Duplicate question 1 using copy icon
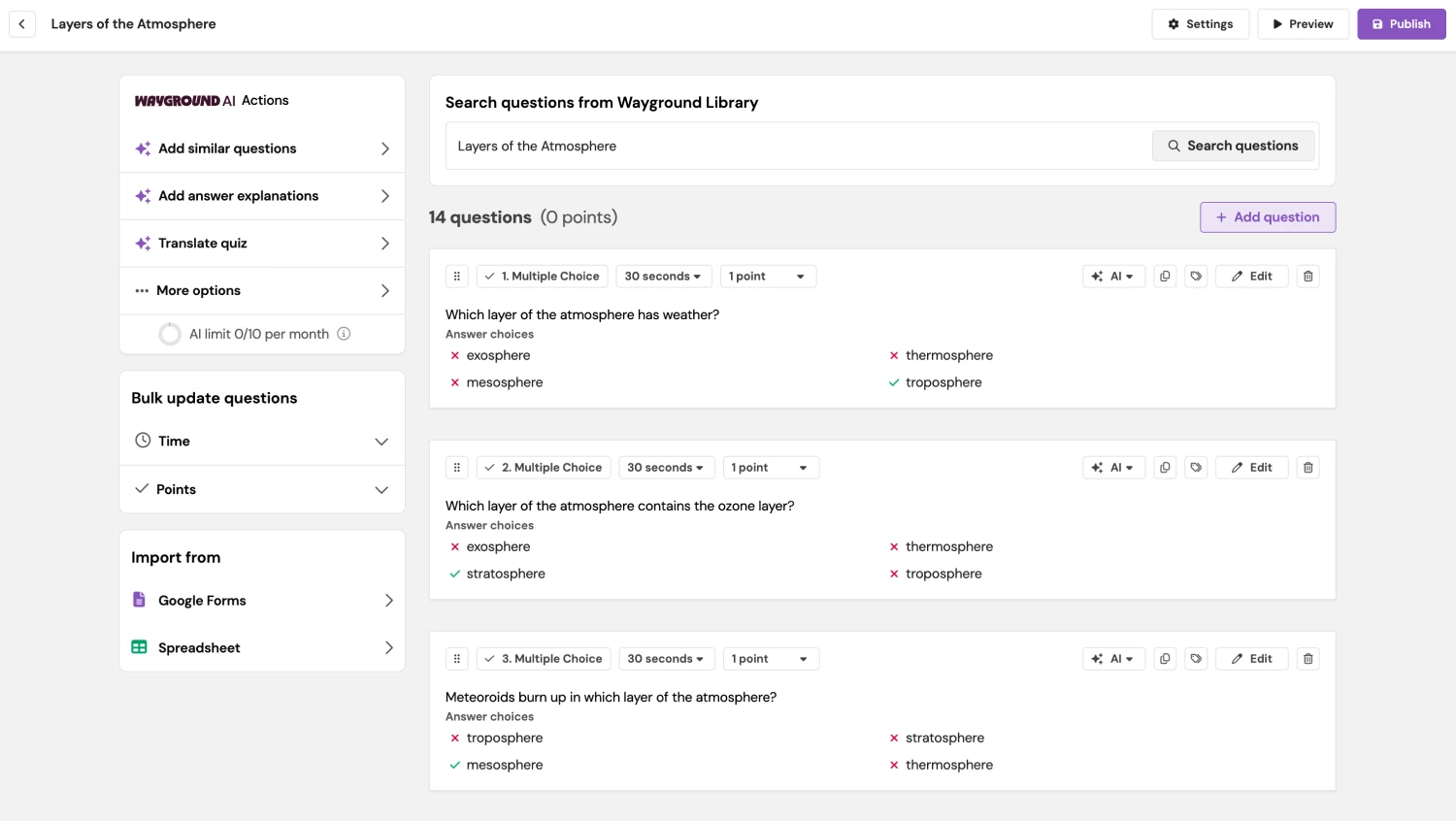The width and height of the screenshot is (1456, 821). point(1165,277)
